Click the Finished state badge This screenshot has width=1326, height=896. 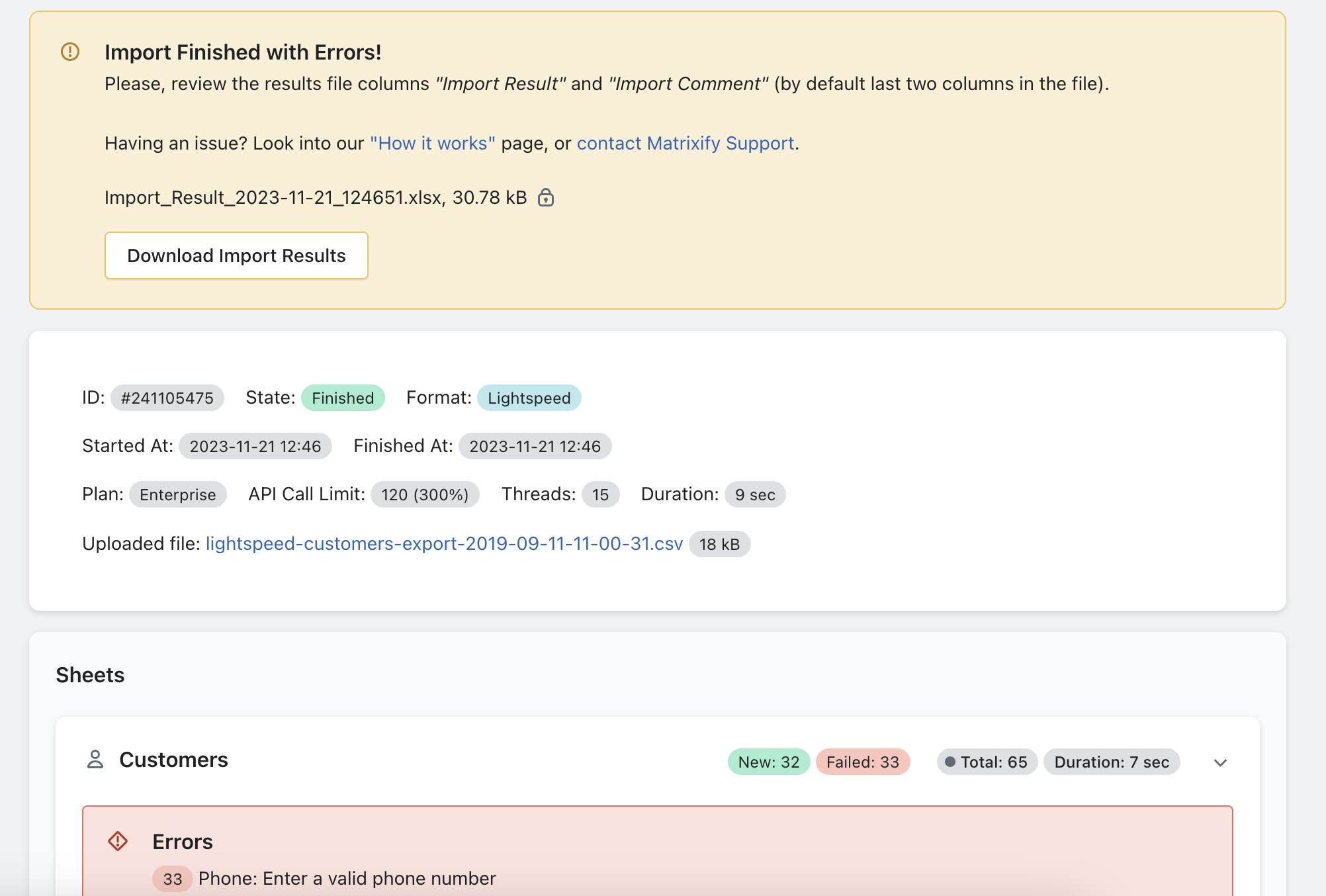pos(343,398)
